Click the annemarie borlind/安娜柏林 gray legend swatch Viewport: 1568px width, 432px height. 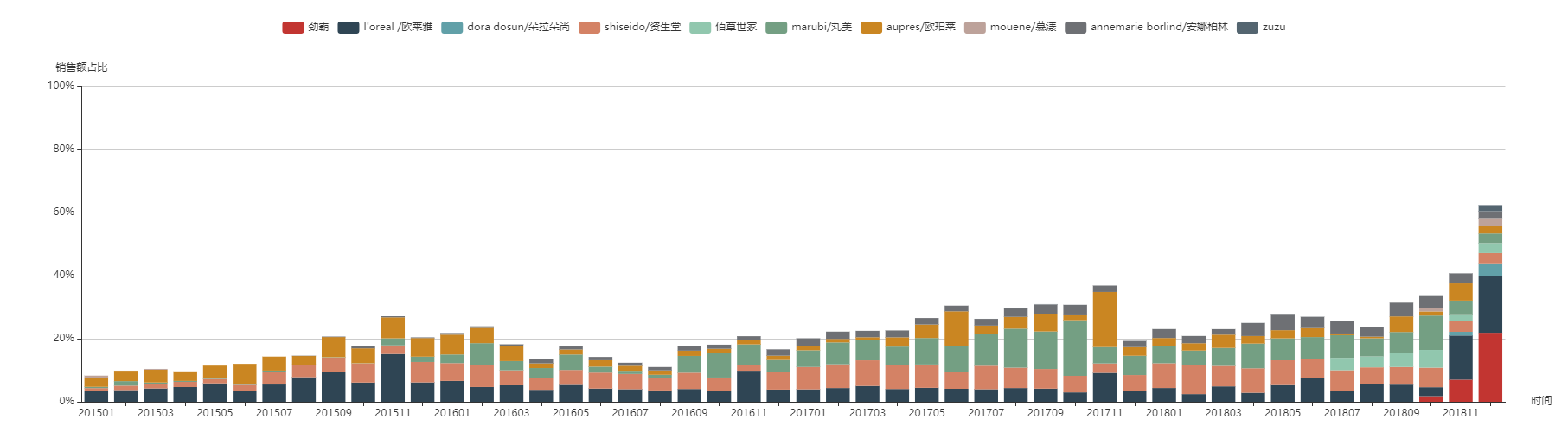coord(1075,28)
